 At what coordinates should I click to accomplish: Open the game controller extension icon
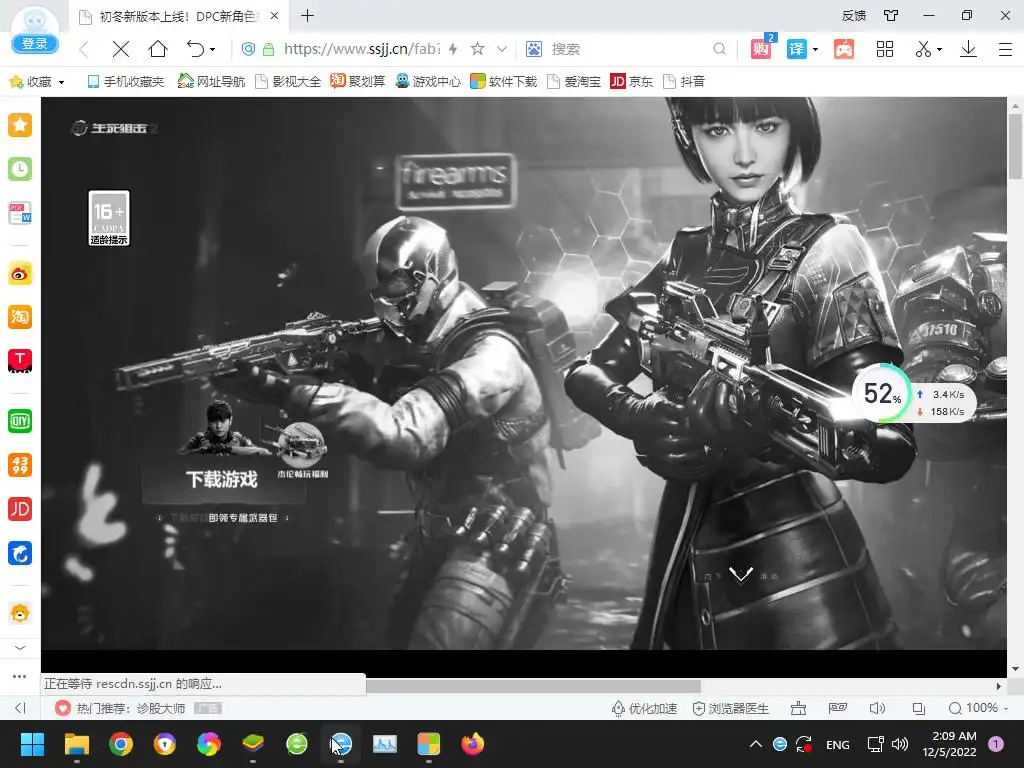[844, 49]
